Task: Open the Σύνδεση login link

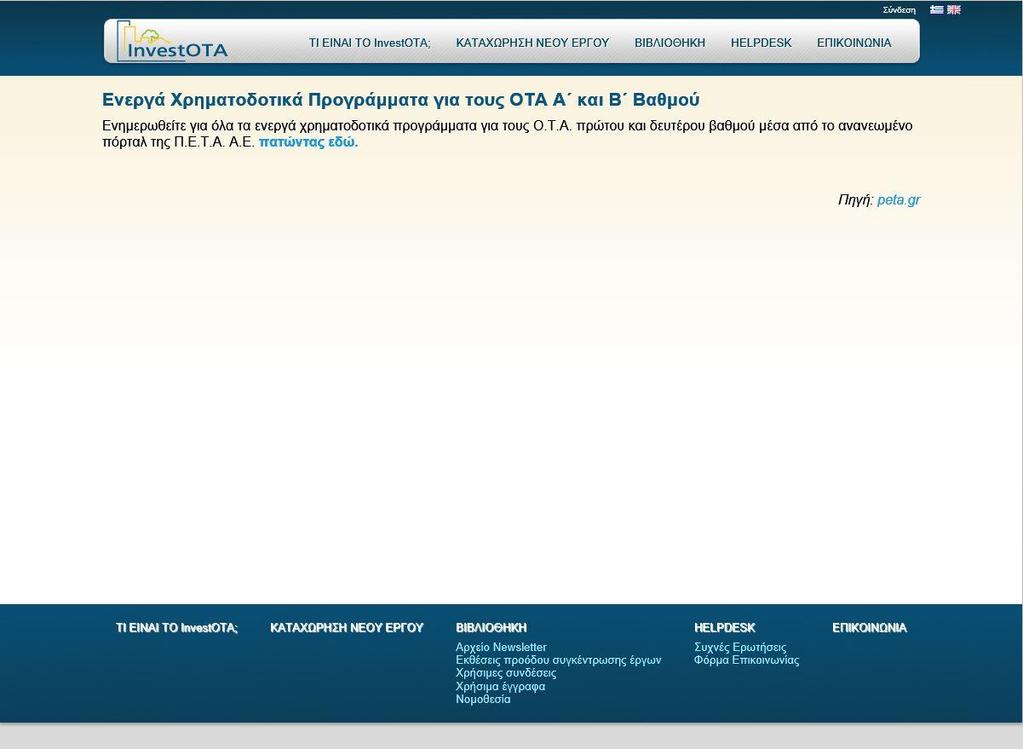Action: (x=899, y=10)
